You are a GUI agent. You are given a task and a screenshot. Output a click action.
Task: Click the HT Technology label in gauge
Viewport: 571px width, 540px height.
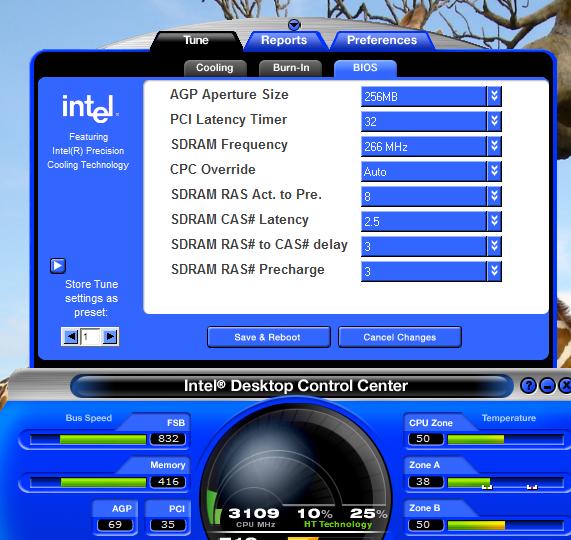click(x=338, y=524)
